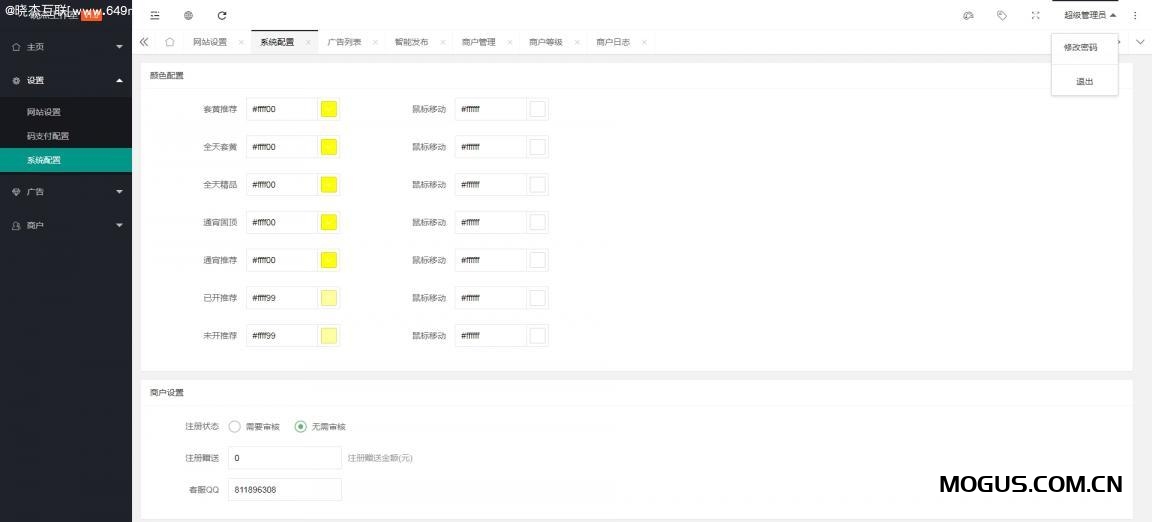1152x522 pixels.
Task: Click the sidebar collapse menu icon
Action: [x=155, y=15]
